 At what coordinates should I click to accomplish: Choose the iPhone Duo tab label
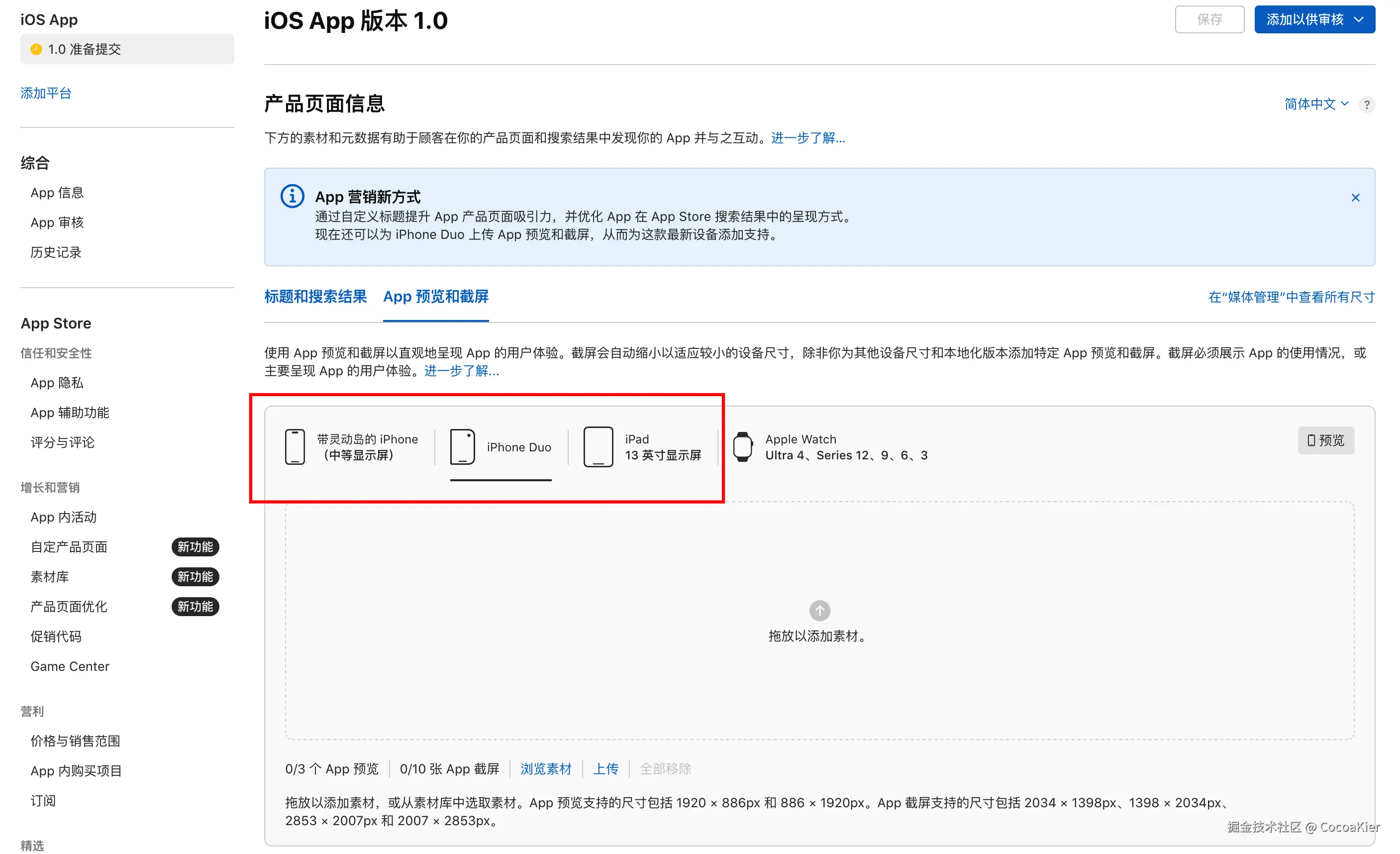(x=518, y=447)
